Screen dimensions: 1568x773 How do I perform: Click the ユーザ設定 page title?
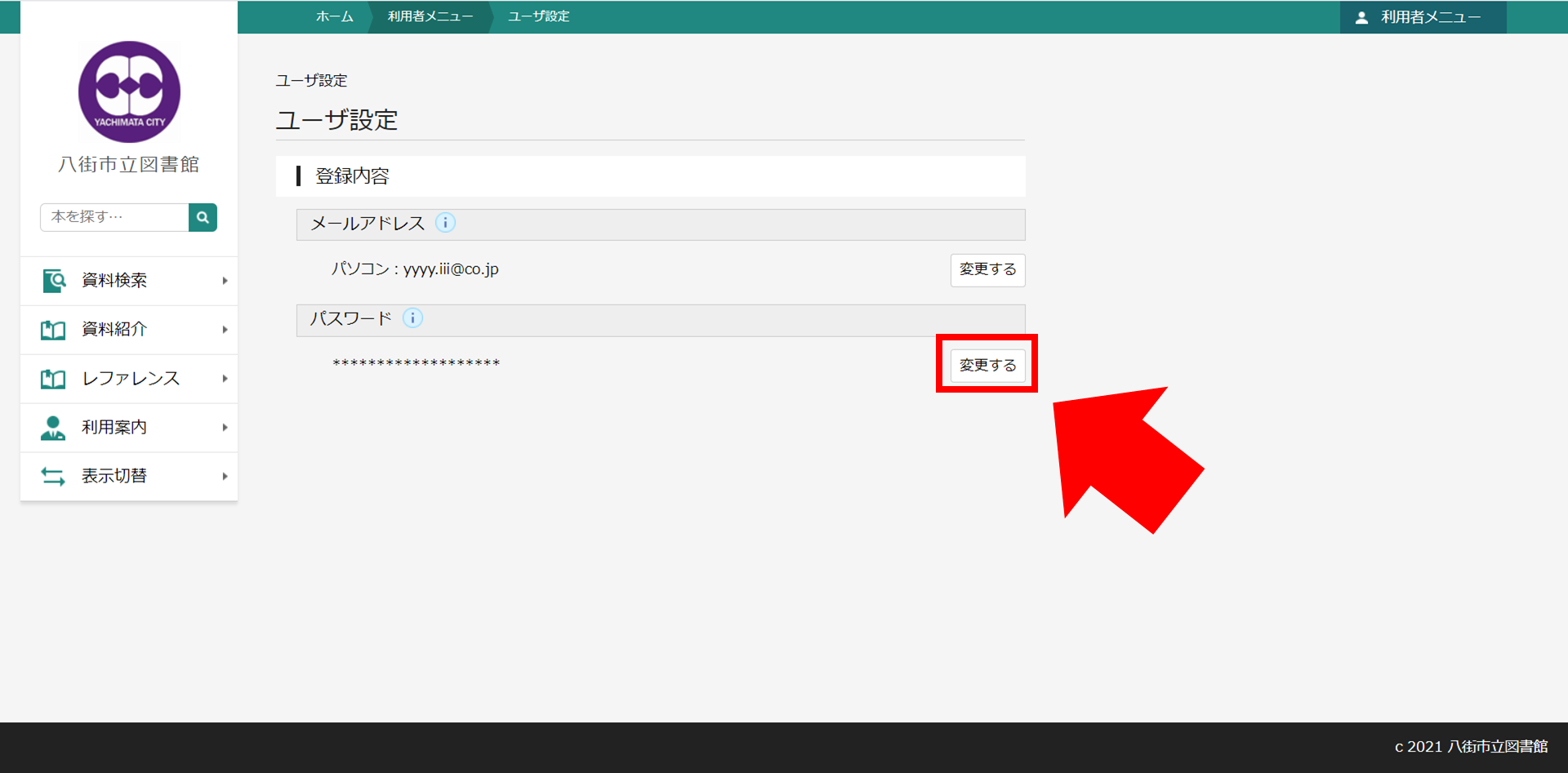(x=336, y=120)
